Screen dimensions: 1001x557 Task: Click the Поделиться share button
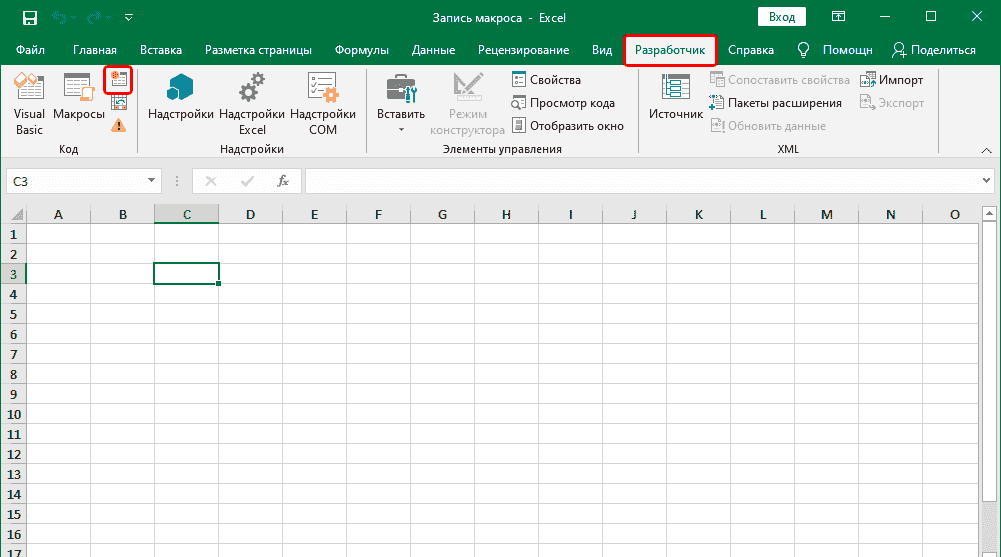pyautogui.click(x=934, y=50)
